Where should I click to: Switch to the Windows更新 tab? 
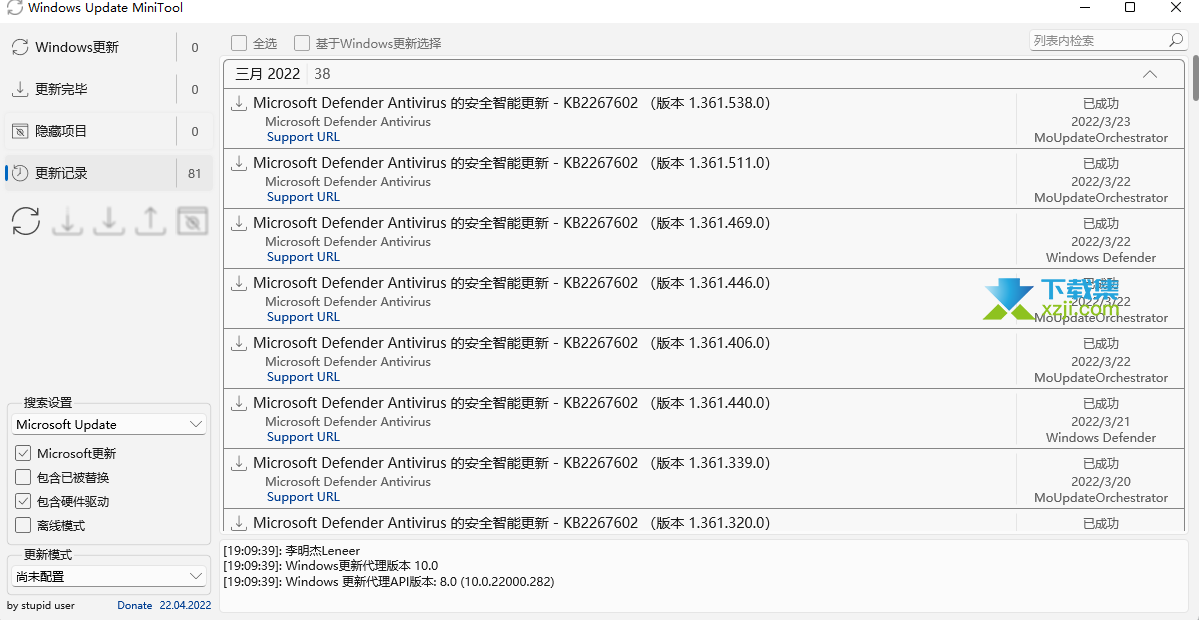click(76, 47)
